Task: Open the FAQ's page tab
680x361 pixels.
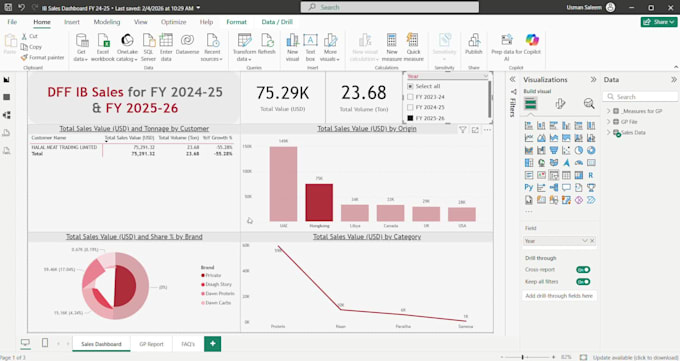Action: [x=188, y=344]
